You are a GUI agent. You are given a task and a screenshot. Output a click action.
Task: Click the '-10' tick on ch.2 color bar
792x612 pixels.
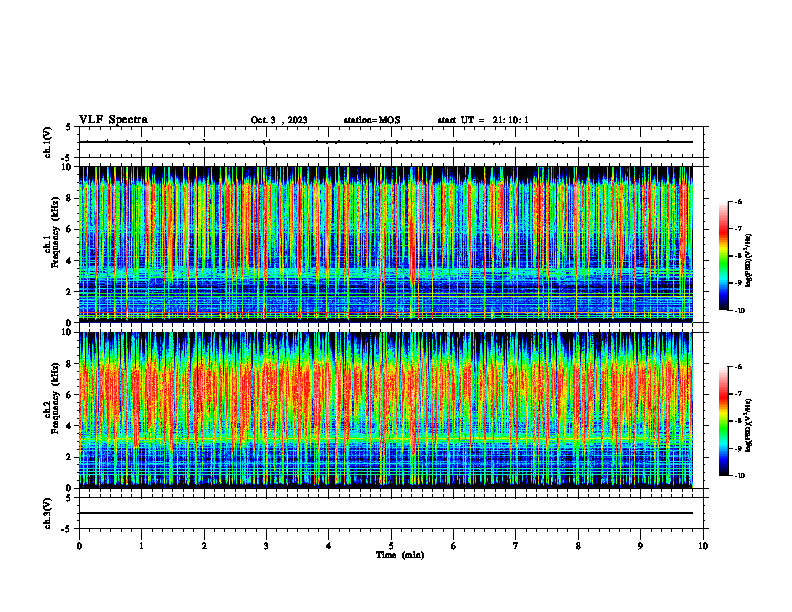coord(740,476)
